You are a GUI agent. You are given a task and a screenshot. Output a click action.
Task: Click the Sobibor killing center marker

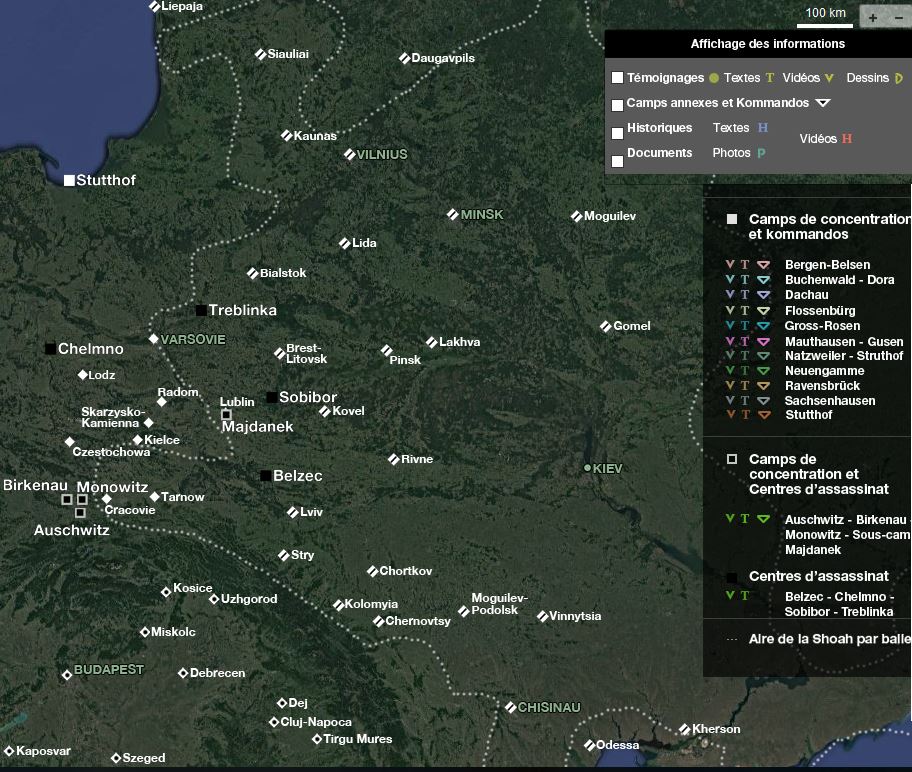tap(271, 397)
